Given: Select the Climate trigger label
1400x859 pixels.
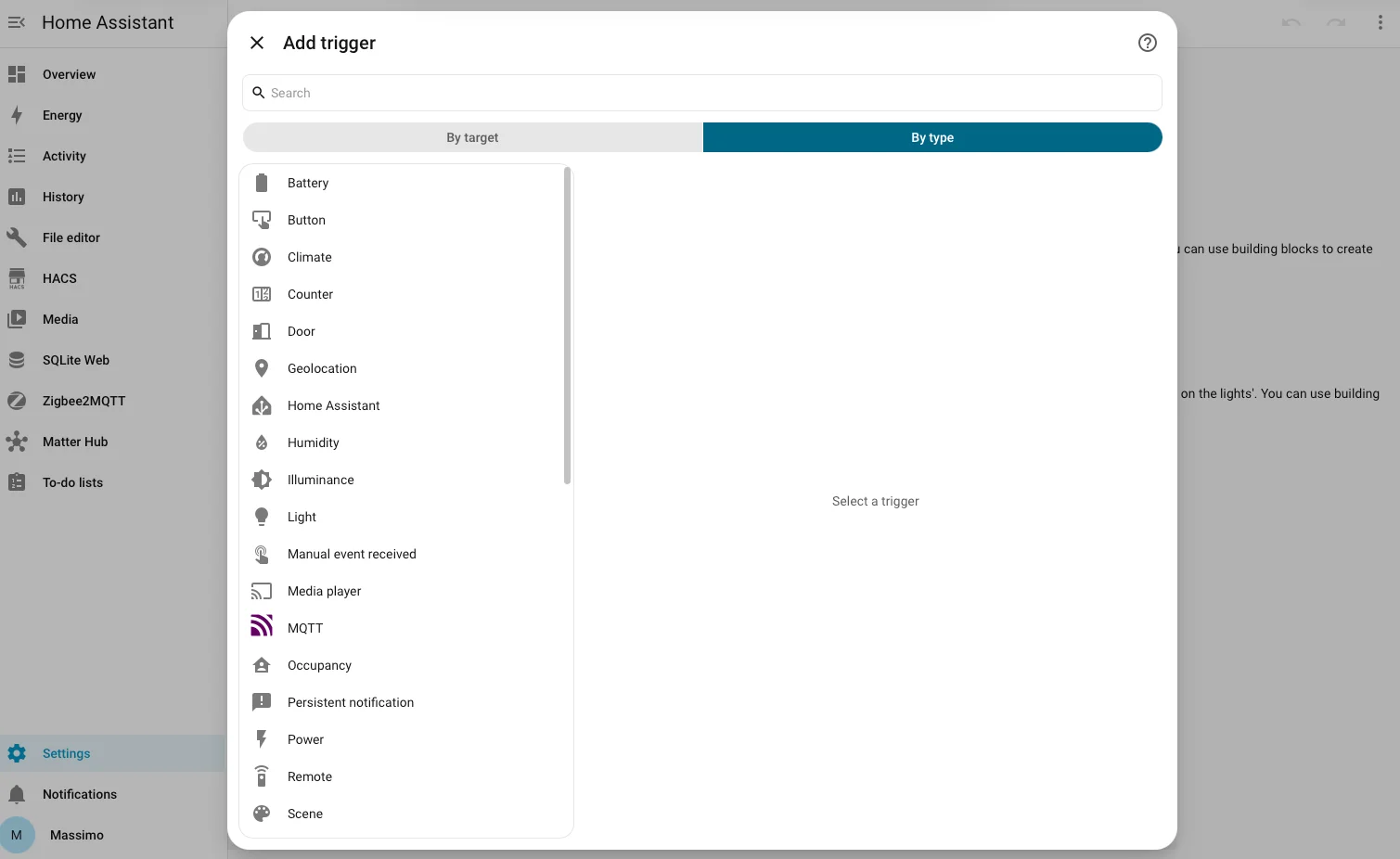Looking at the screenshot, I should [x=310, y=257].
